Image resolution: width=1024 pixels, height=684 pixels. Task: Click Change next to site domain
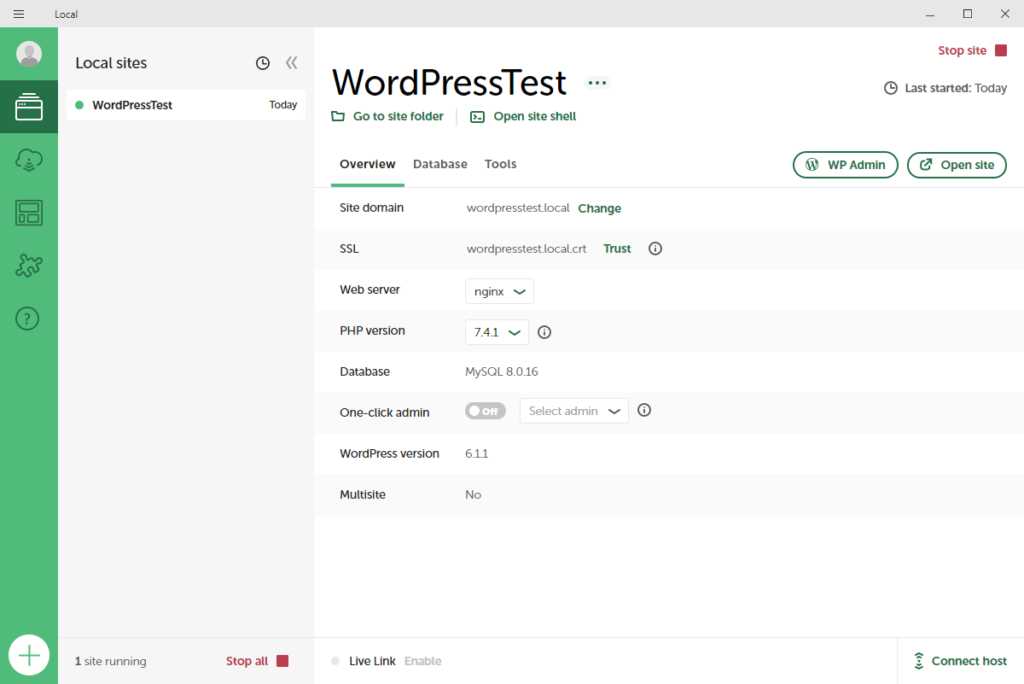tap(599, 209)
